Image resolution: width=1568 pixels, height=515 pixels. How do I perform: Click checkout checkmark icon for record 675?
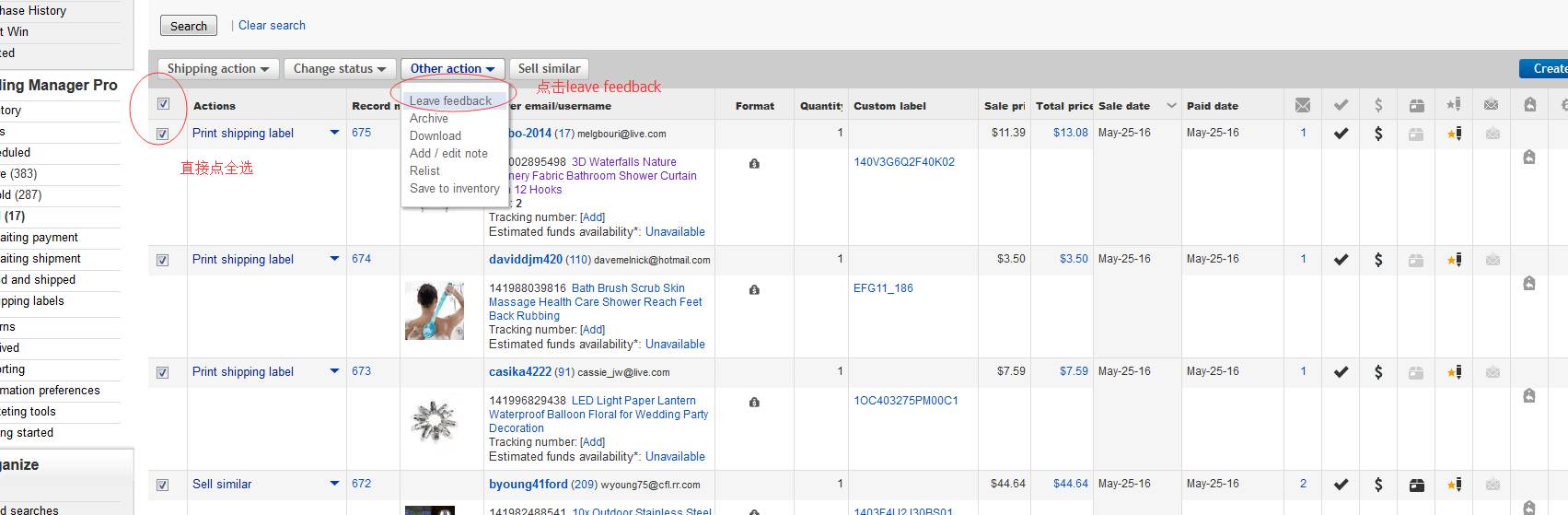[1341, 134]
